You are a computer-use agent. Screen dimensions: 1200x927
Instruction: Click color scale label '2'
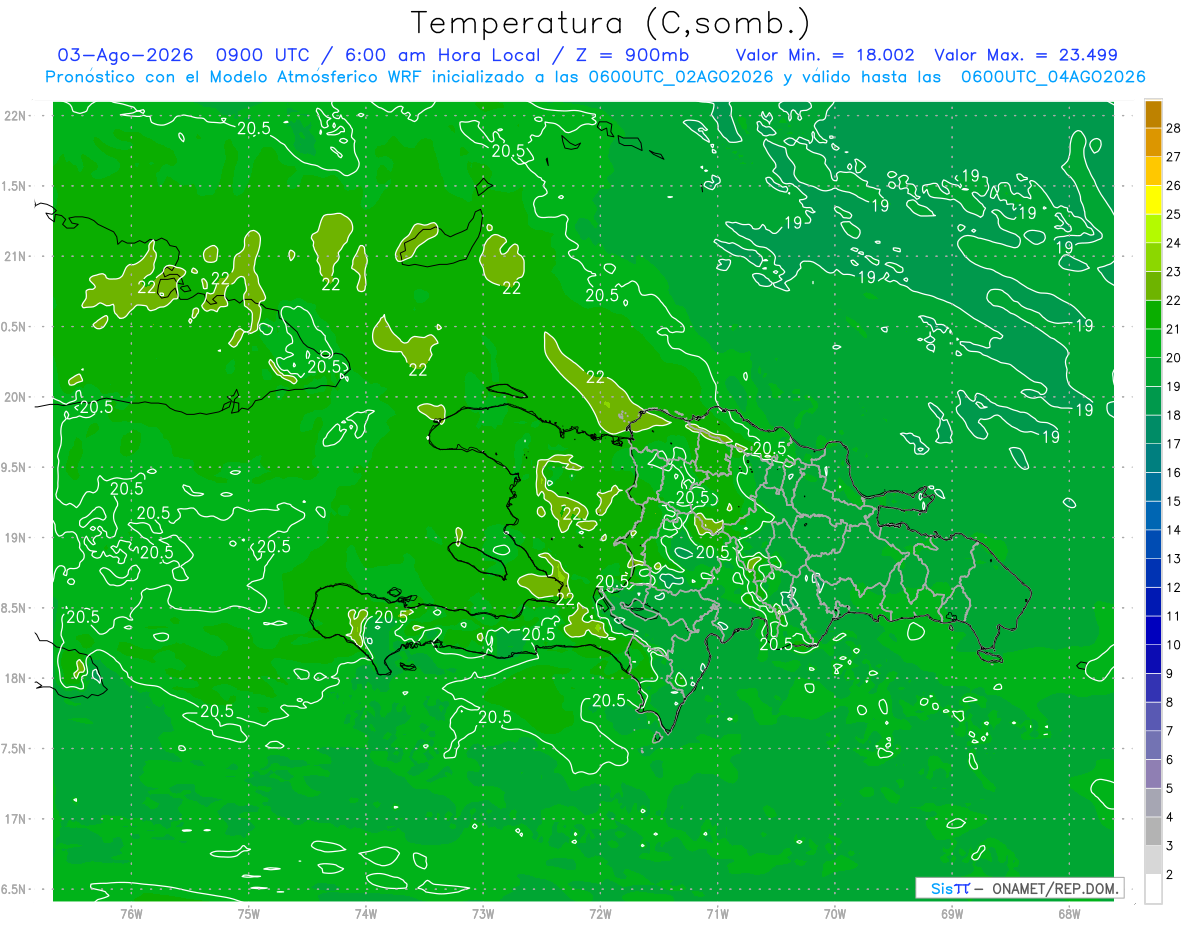click(1171, 875)
